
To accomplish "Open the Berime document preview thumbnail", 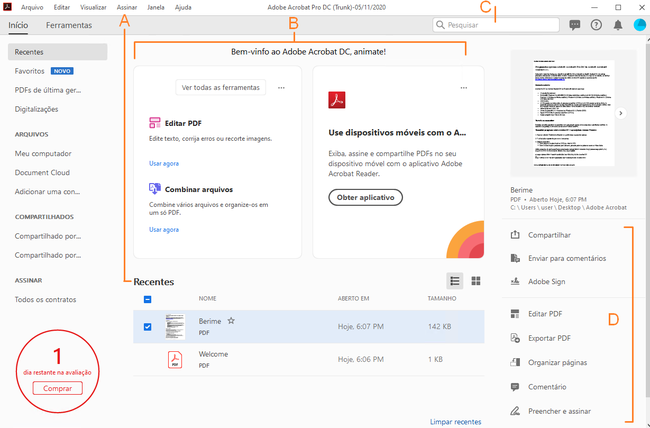I will 574,113.
